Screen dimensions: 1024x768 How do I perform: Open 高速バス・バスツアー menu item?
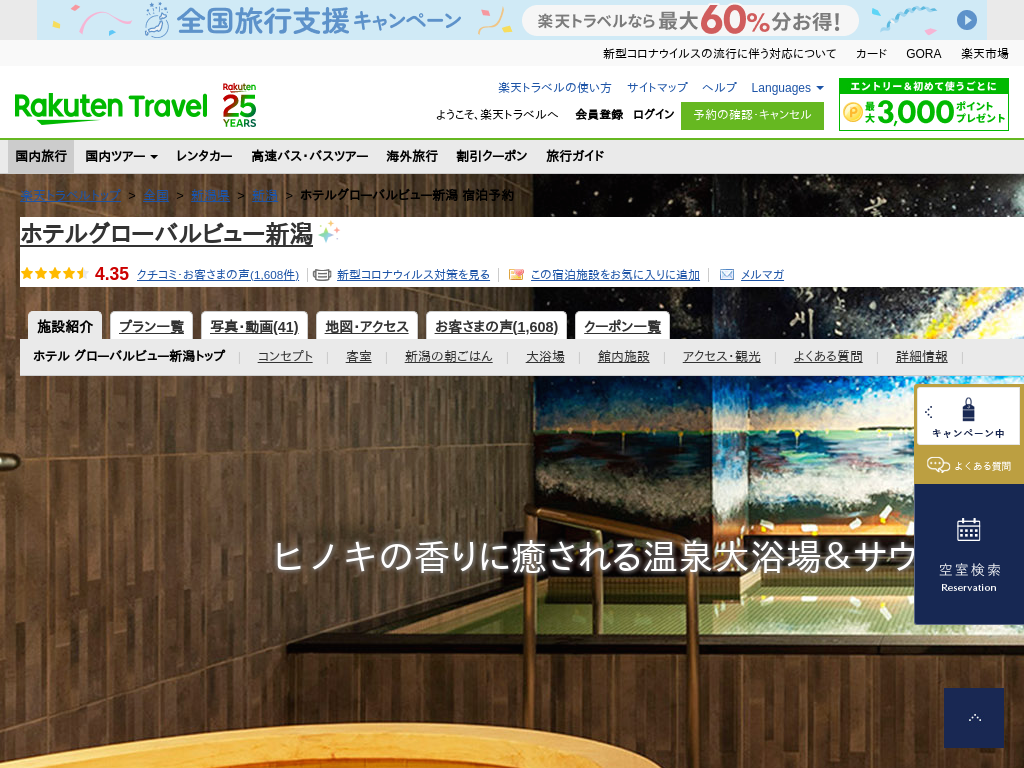[x=310, y=156]
